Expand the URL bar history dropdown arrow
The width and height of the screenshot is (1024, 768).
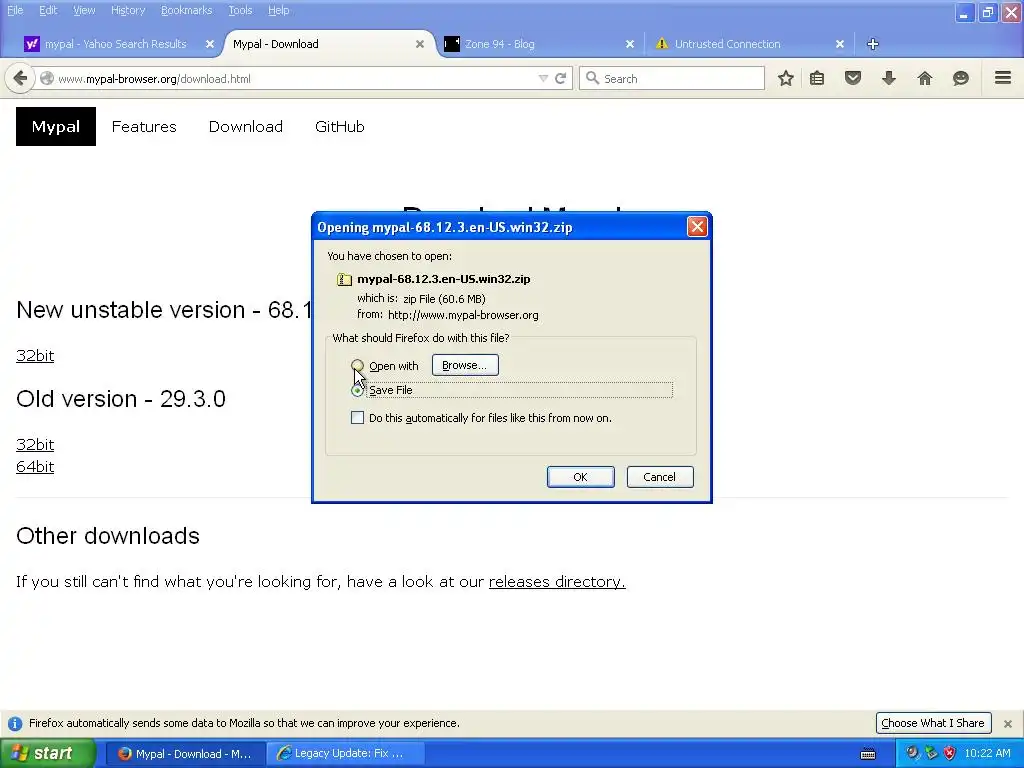543,78
